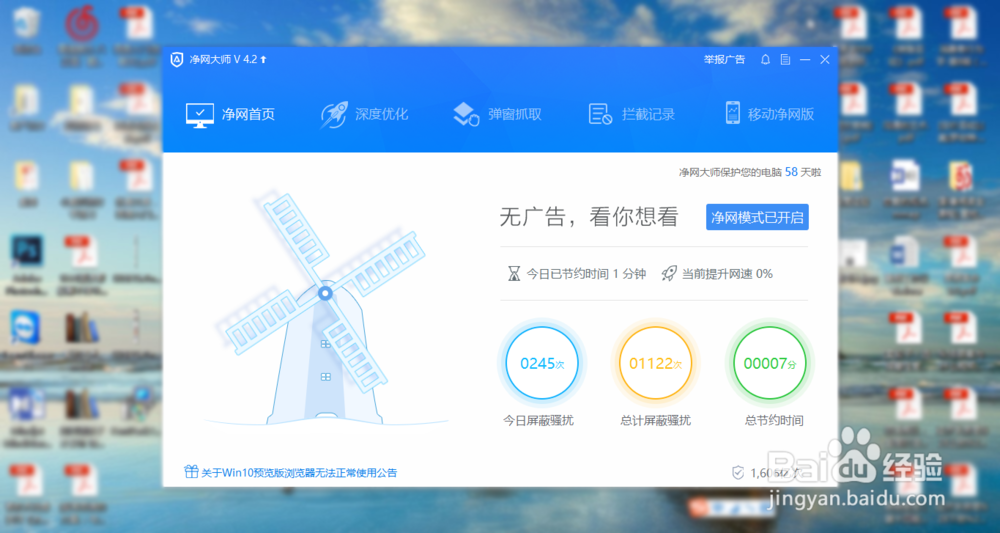Open notifications via the bell icon
Viewport: 1000px width, 533px height.
coord(766,59)
